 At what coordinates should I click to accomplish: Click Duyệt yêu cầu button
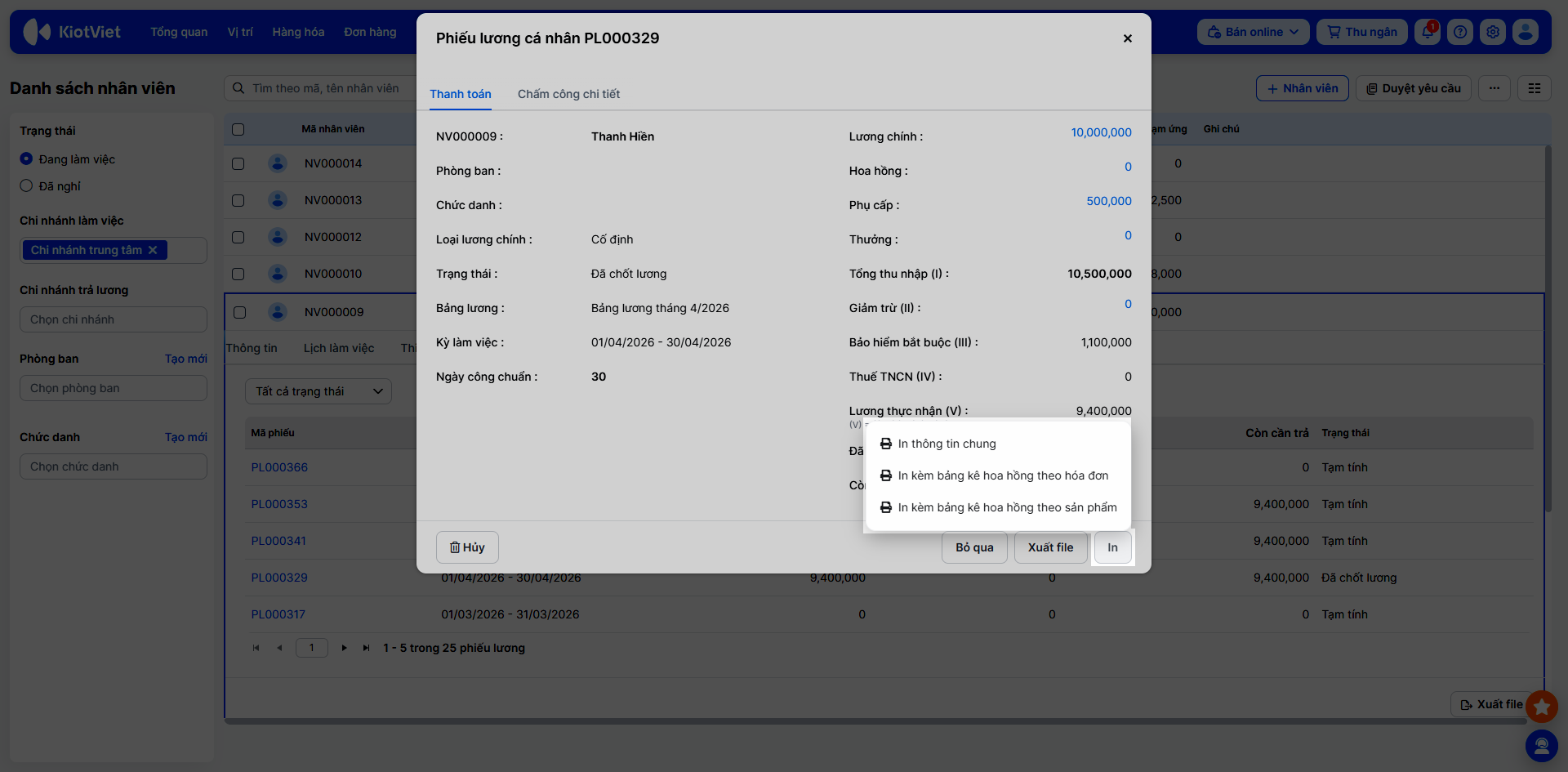[x=1413, y=88]
